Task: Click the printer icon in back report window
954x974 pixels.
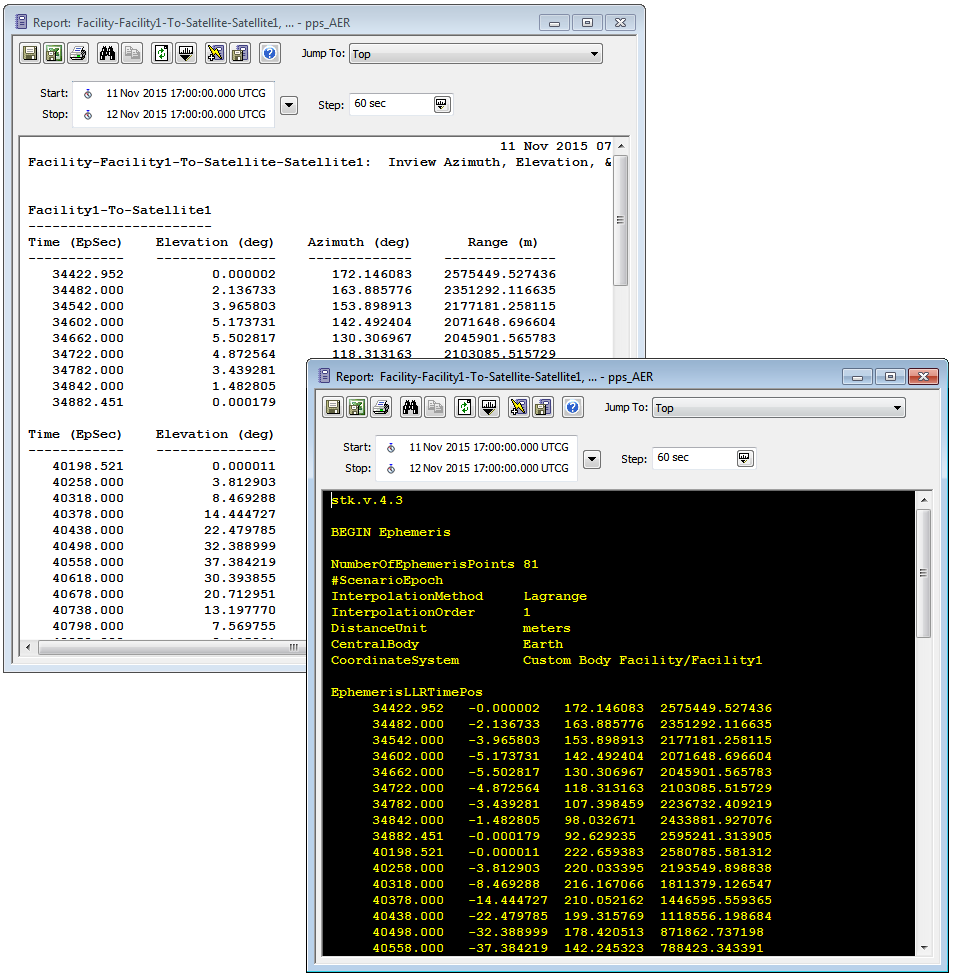Action: 78,53
